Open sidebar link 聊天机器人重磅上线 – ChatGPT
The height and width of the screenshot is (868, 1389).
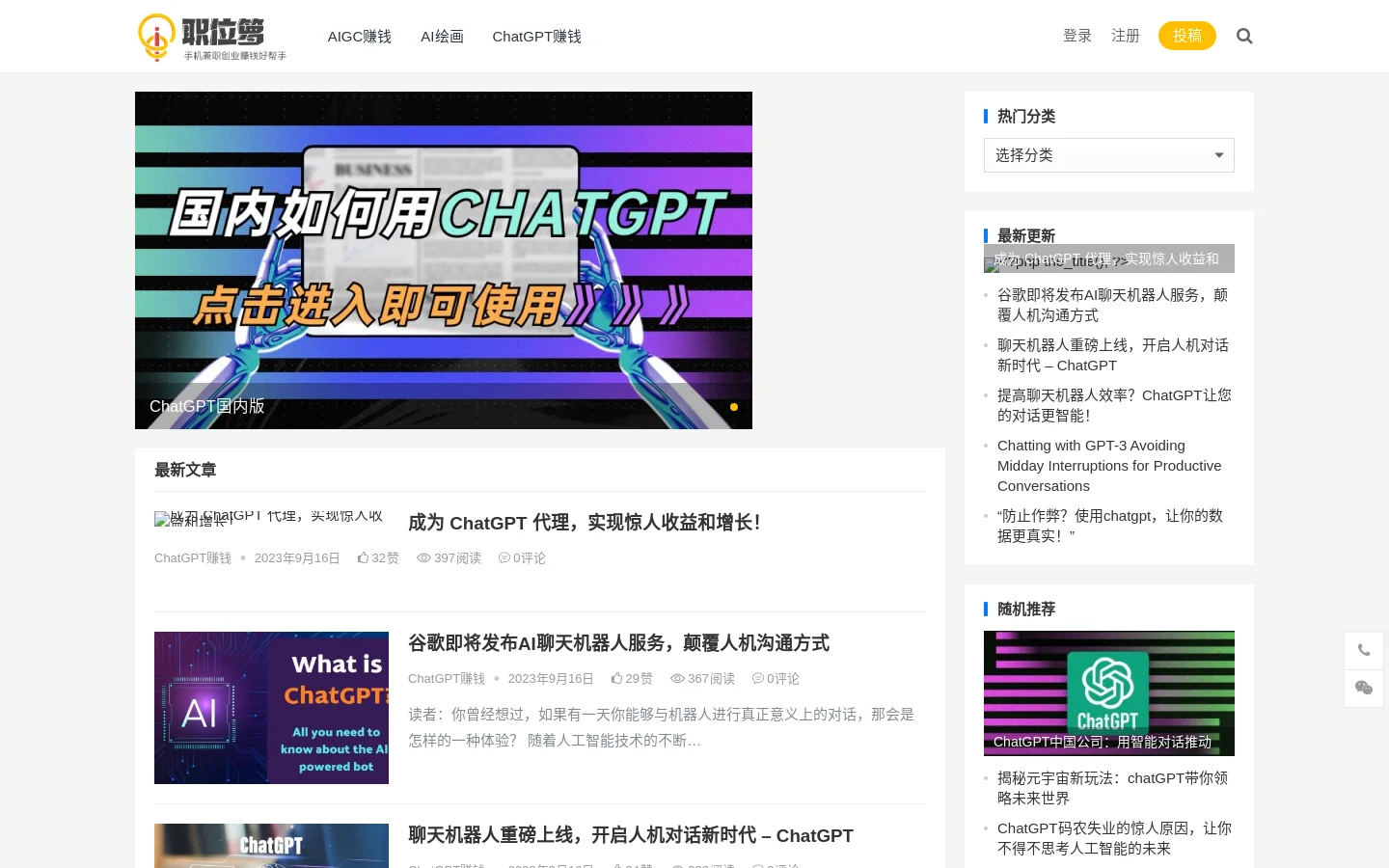click(x=1113, y=355)
